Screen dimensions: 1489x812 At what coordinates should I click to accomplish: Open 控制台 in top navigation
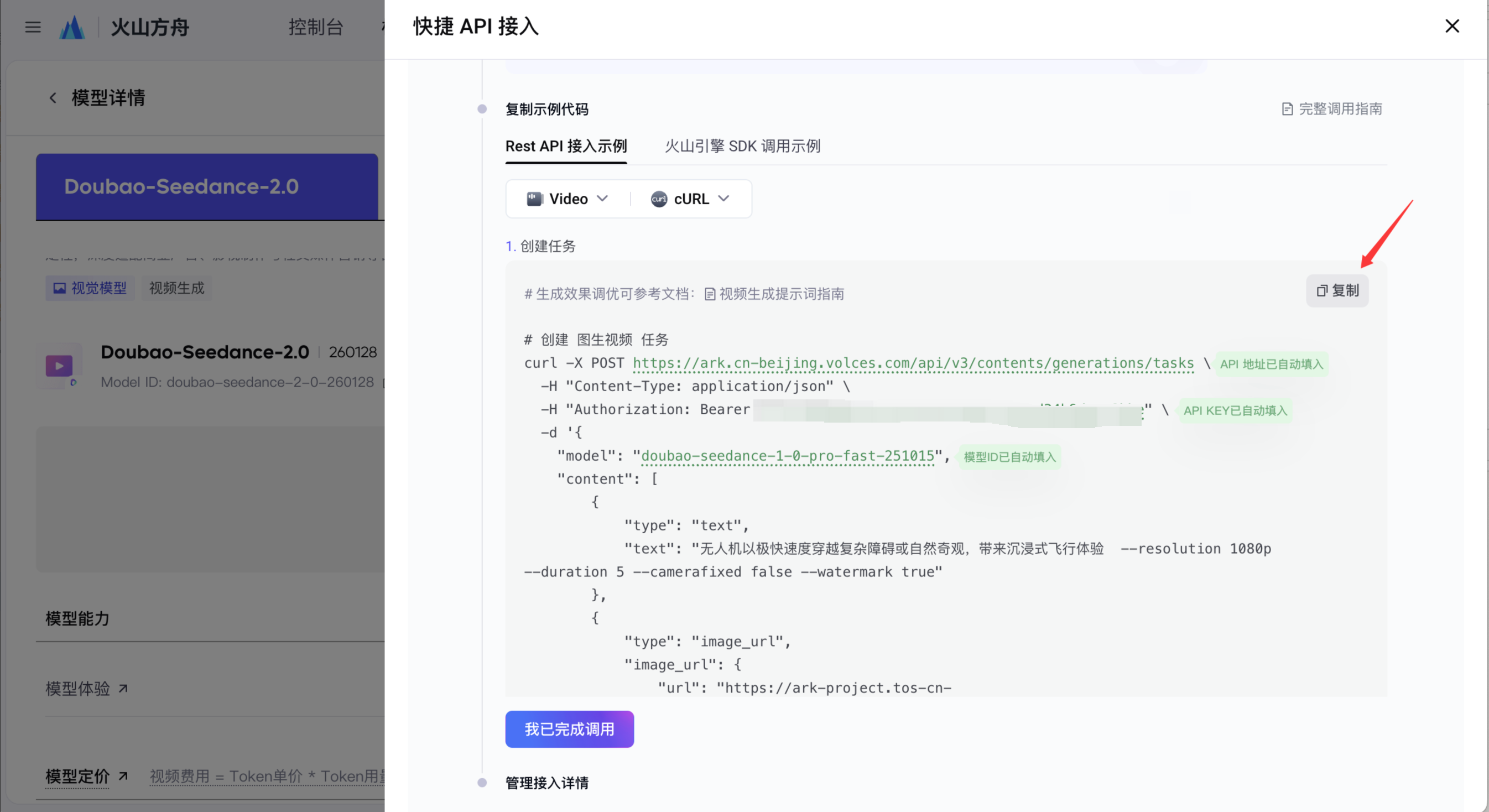316,27
